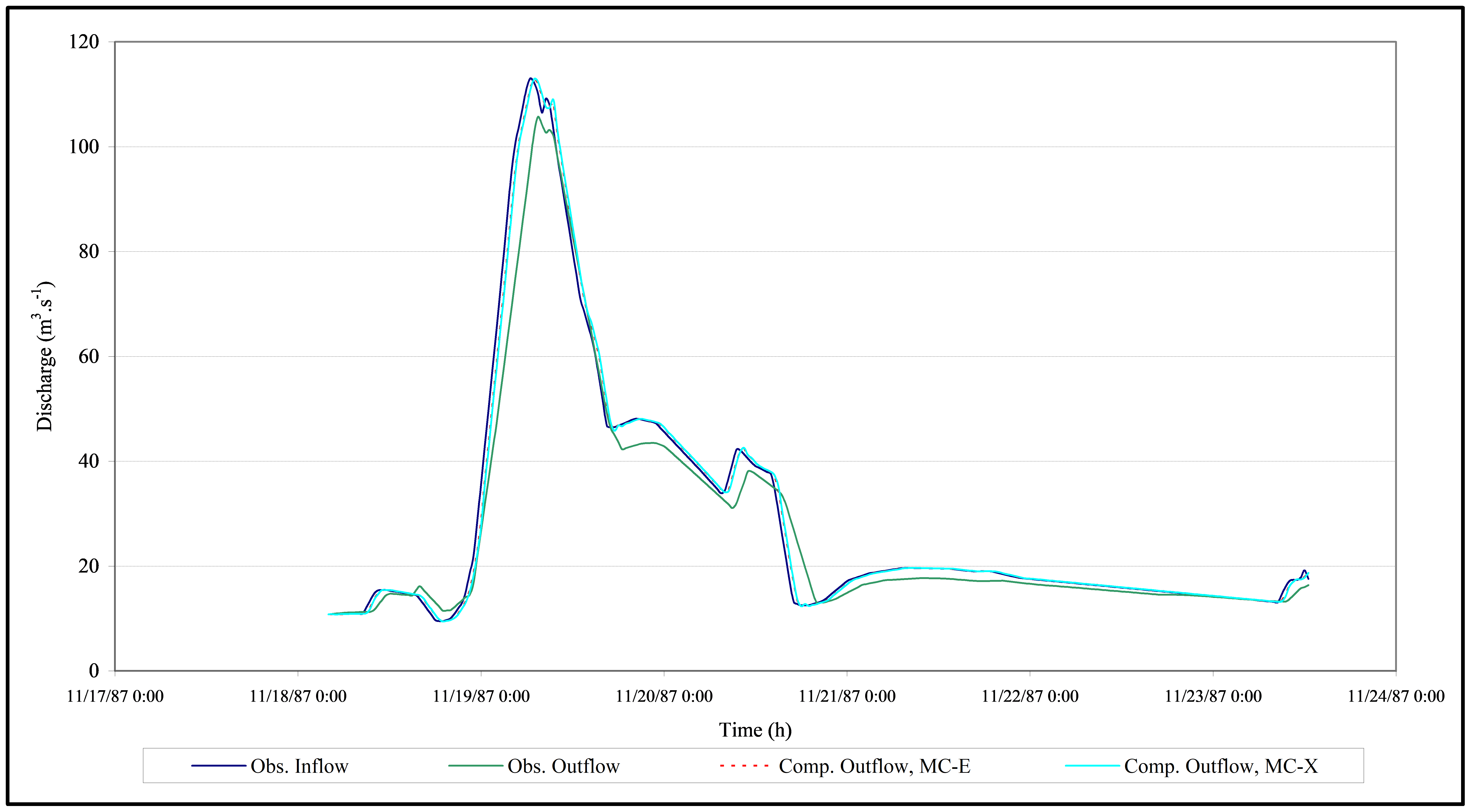The image size is (1471, 812).
Task: Click the x-axis label 11/18/87 0:00
Action: click(x=298, y=696)
